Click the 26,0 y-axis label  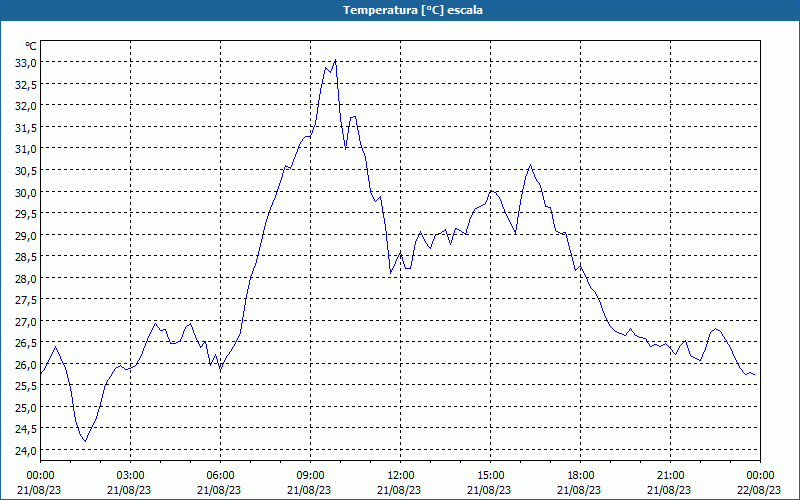click(x=26, y=365)
